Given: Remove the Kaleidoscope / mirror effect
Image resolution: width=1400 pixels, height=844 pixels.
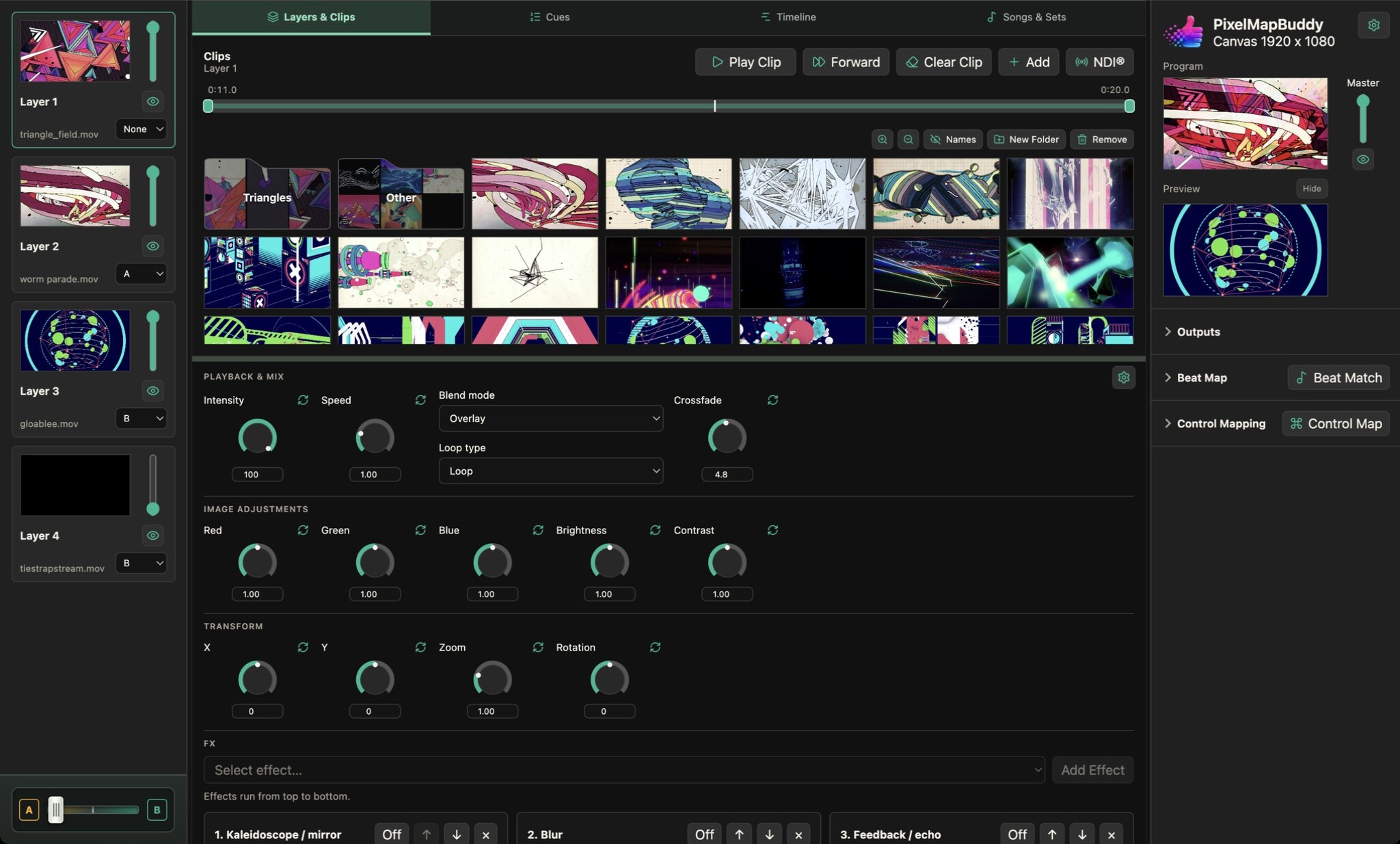Looking at the screenshot, I should [485, 834].
